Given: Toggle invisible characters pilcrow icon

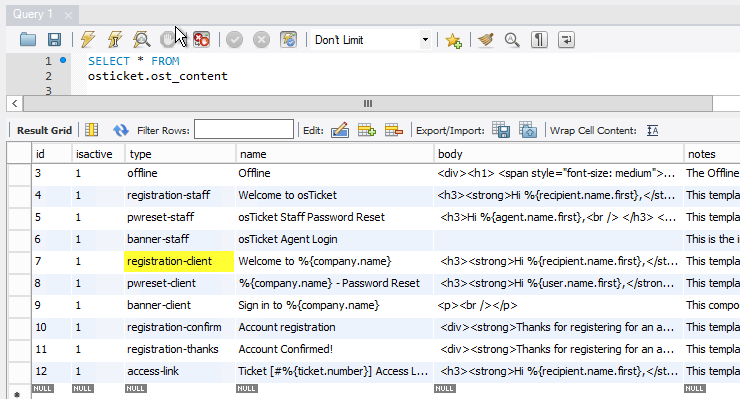Looking at the screenshot, I should (539, 40).
